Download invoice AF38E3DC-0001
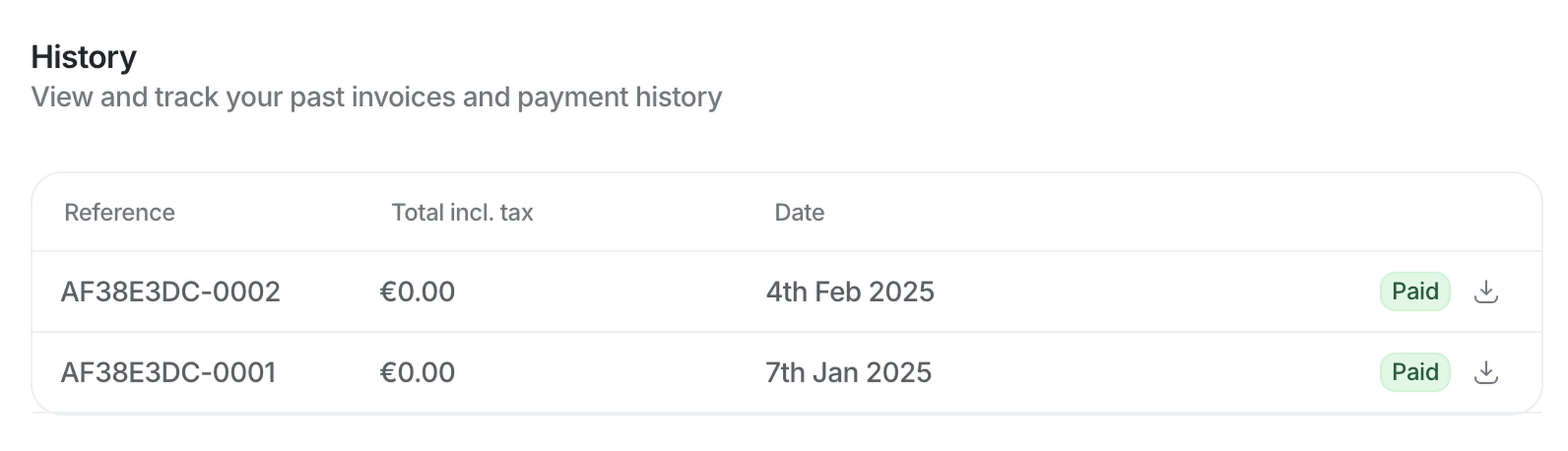Image resolution: width=1568 pixels, height=451 pixels. point(1486,372)
